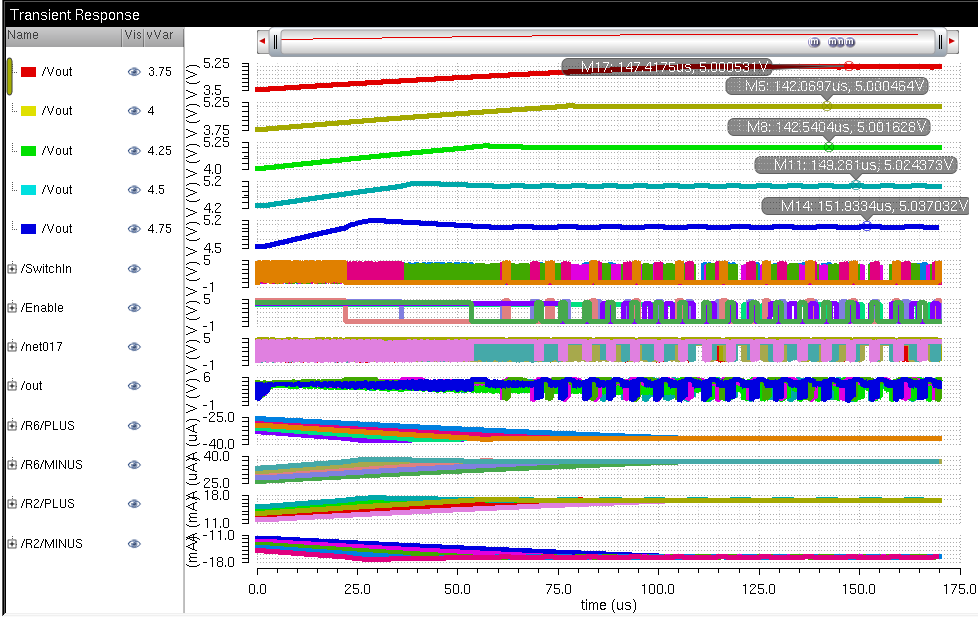Click the red right arrow on the zoom scrollbar
The image size is (978, 617).
[952, 41]
